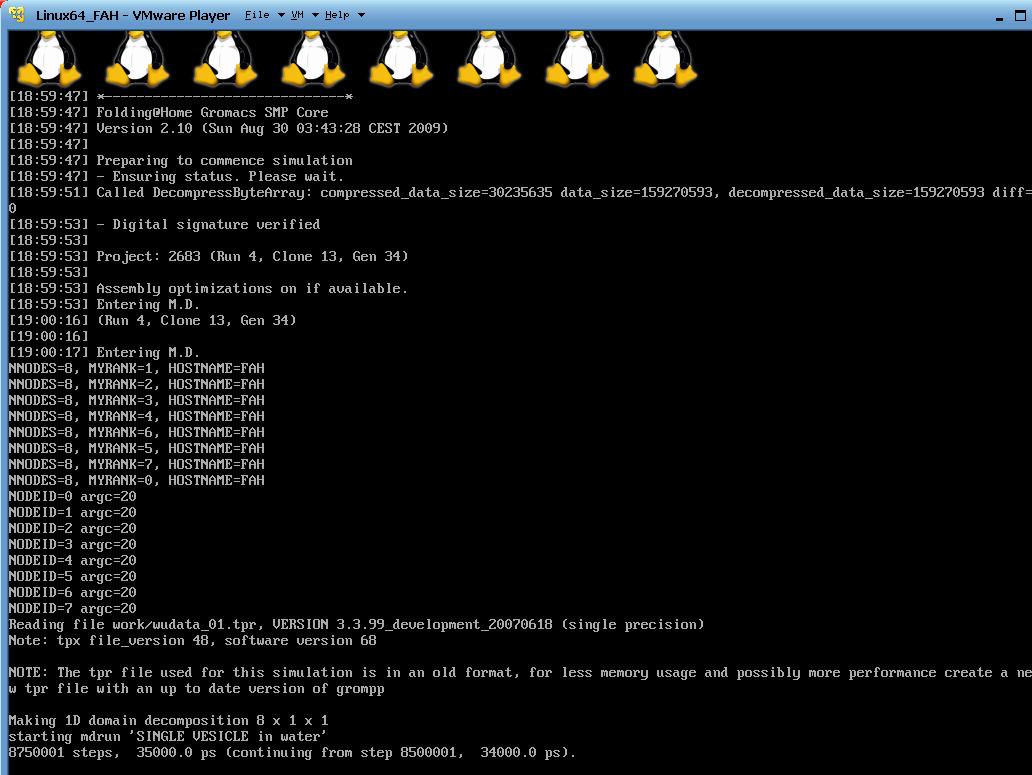Click the 'NODEID=4 argc=20' line
This screenshot has height=775, width=1032.
(x=72, y=561)
